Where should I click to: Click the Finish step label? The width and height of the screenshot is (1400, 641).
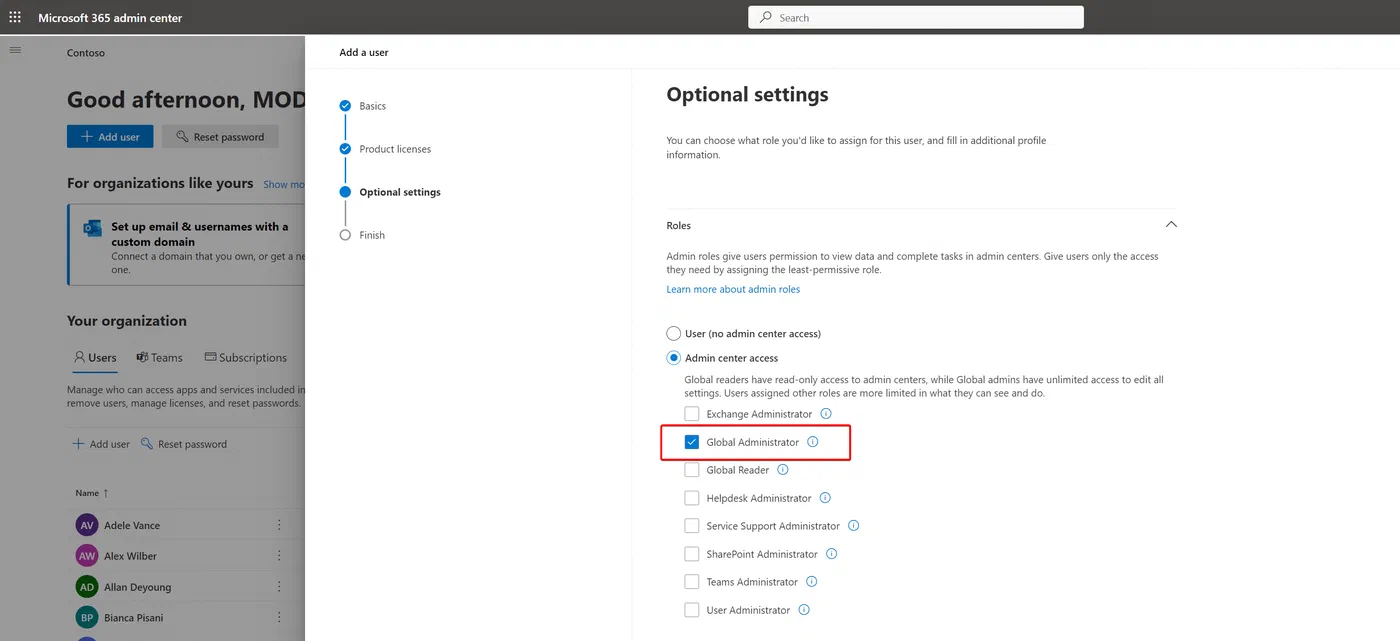pyautogui.click(x=372, y=235)
